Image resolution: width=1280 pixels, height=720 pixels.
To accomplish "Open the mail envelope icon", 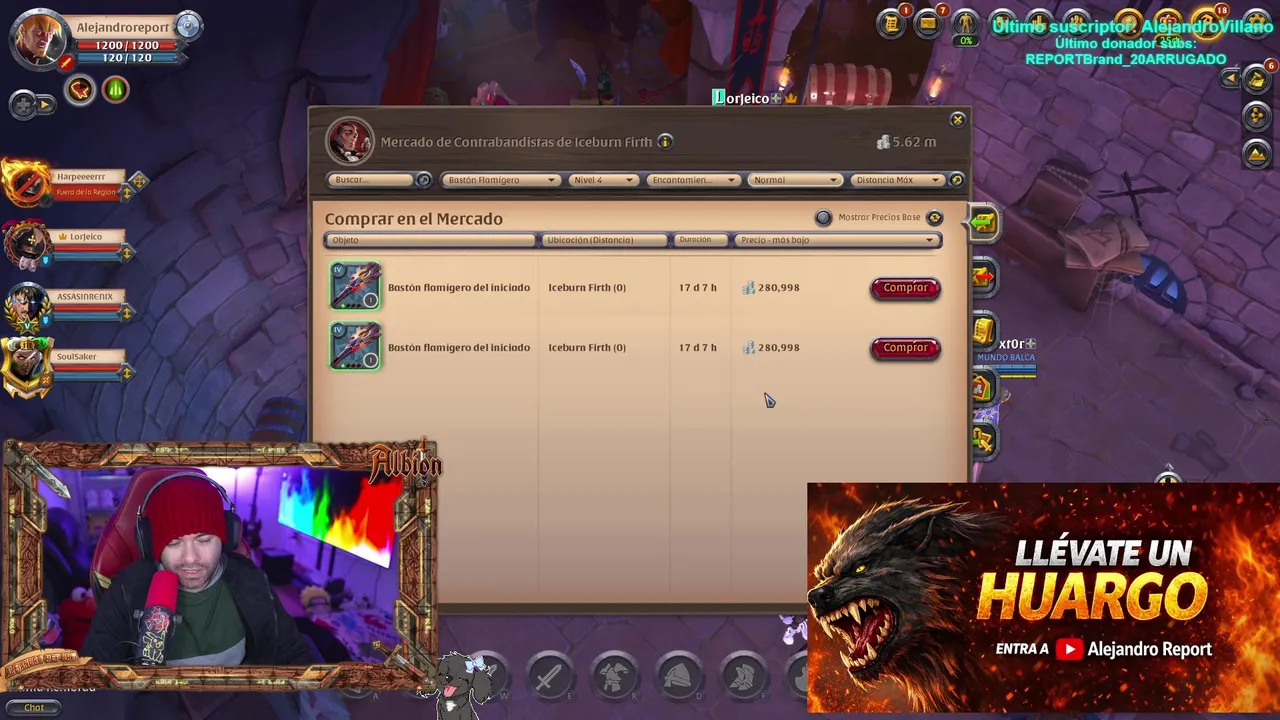I will pos(928,23).
